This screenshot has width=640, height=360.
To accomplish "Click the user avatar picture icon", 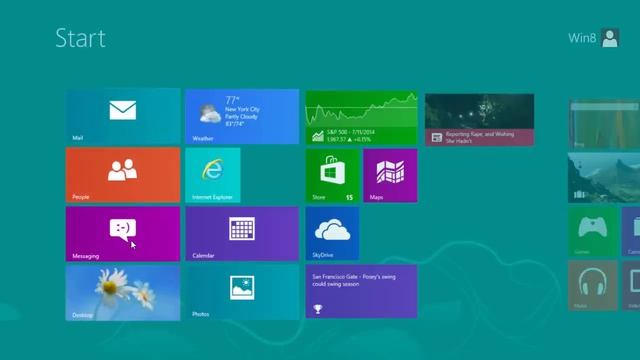I will pos(610,38).
